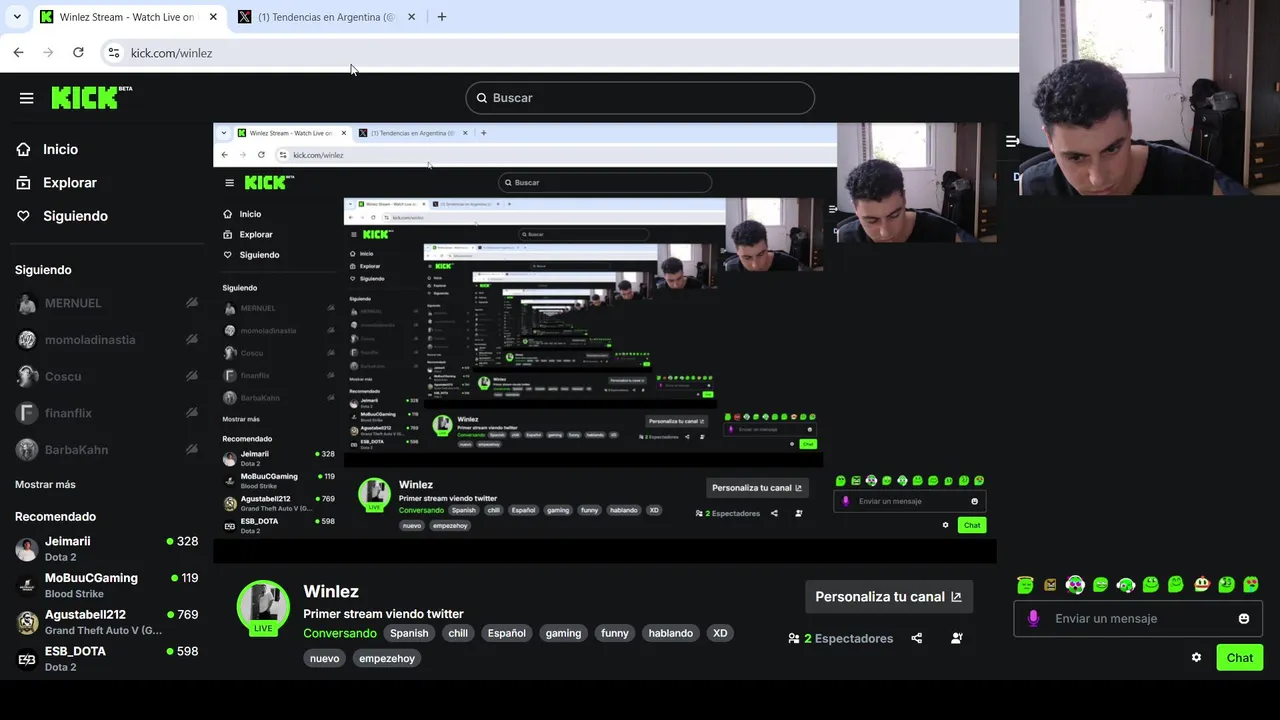Image resolution: width=1280 pixels, height=720 pixels.
Task: Reload the page with browser refresh
Action: click(78, 52)
